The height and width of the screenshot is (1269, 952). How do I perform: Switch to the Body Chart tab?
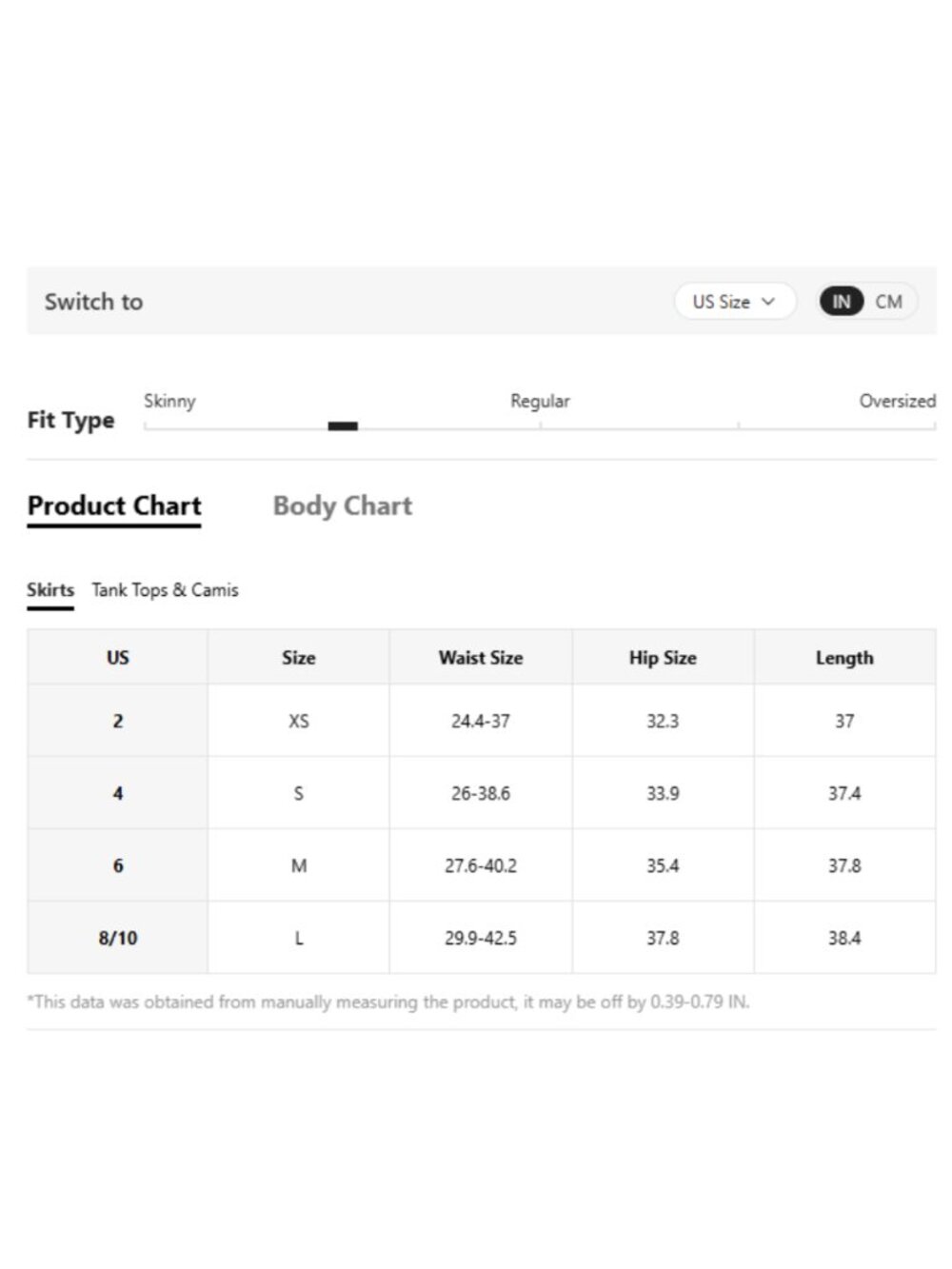coord(343,506)
